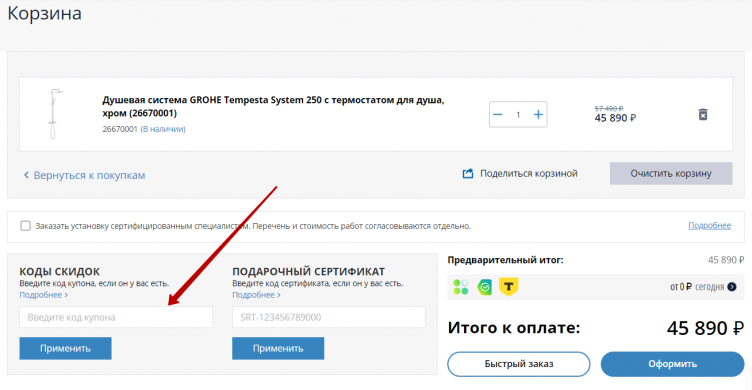This screenshot has height=390, width=752.
Task: Focus the gift certificate SRT code field
Action: click(329, 317)
